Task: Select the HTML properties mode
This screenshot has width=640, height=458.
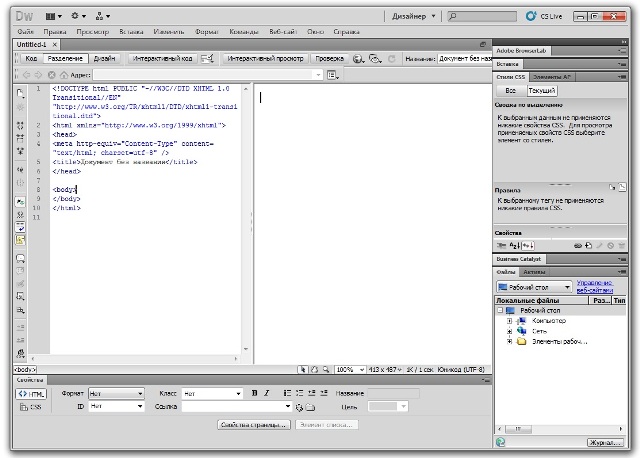Action: pos(30,394)
